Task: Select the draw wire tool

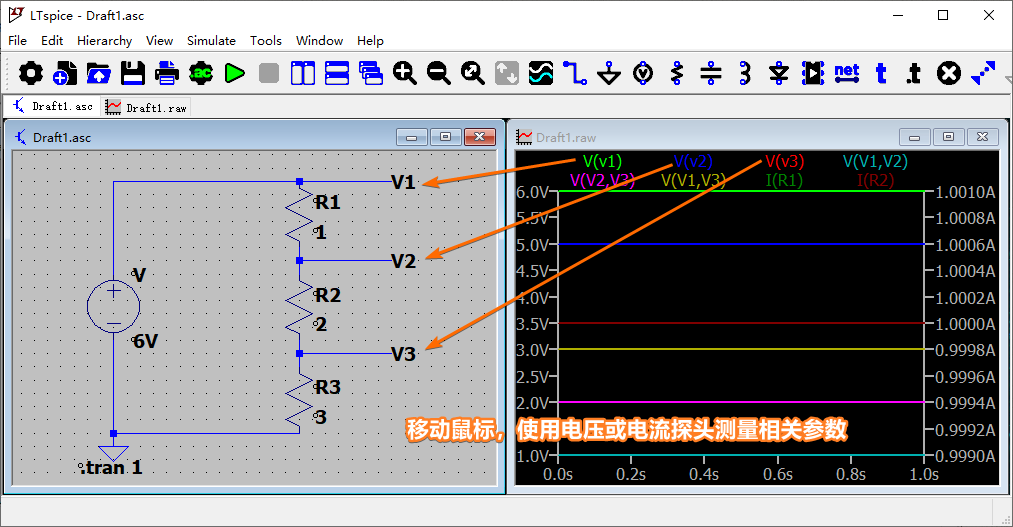Action: 574,73
